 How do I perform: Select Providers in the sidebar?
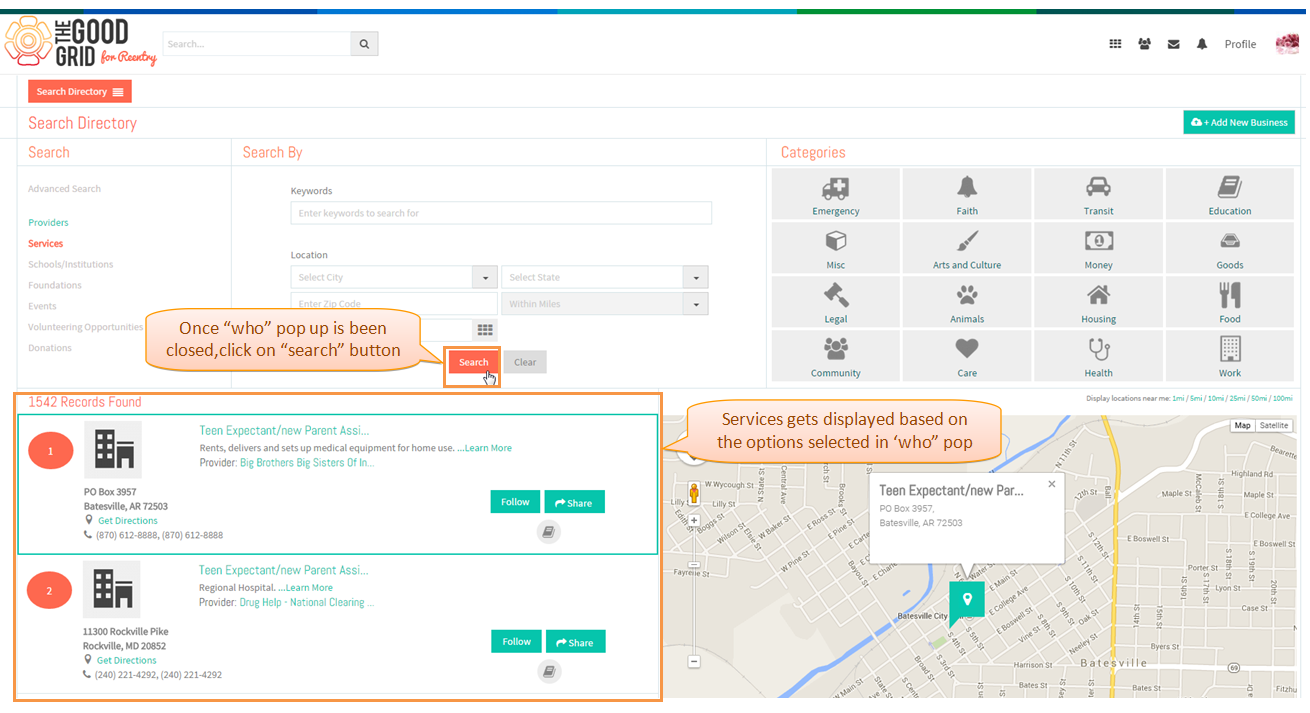[x=48, y=223]
